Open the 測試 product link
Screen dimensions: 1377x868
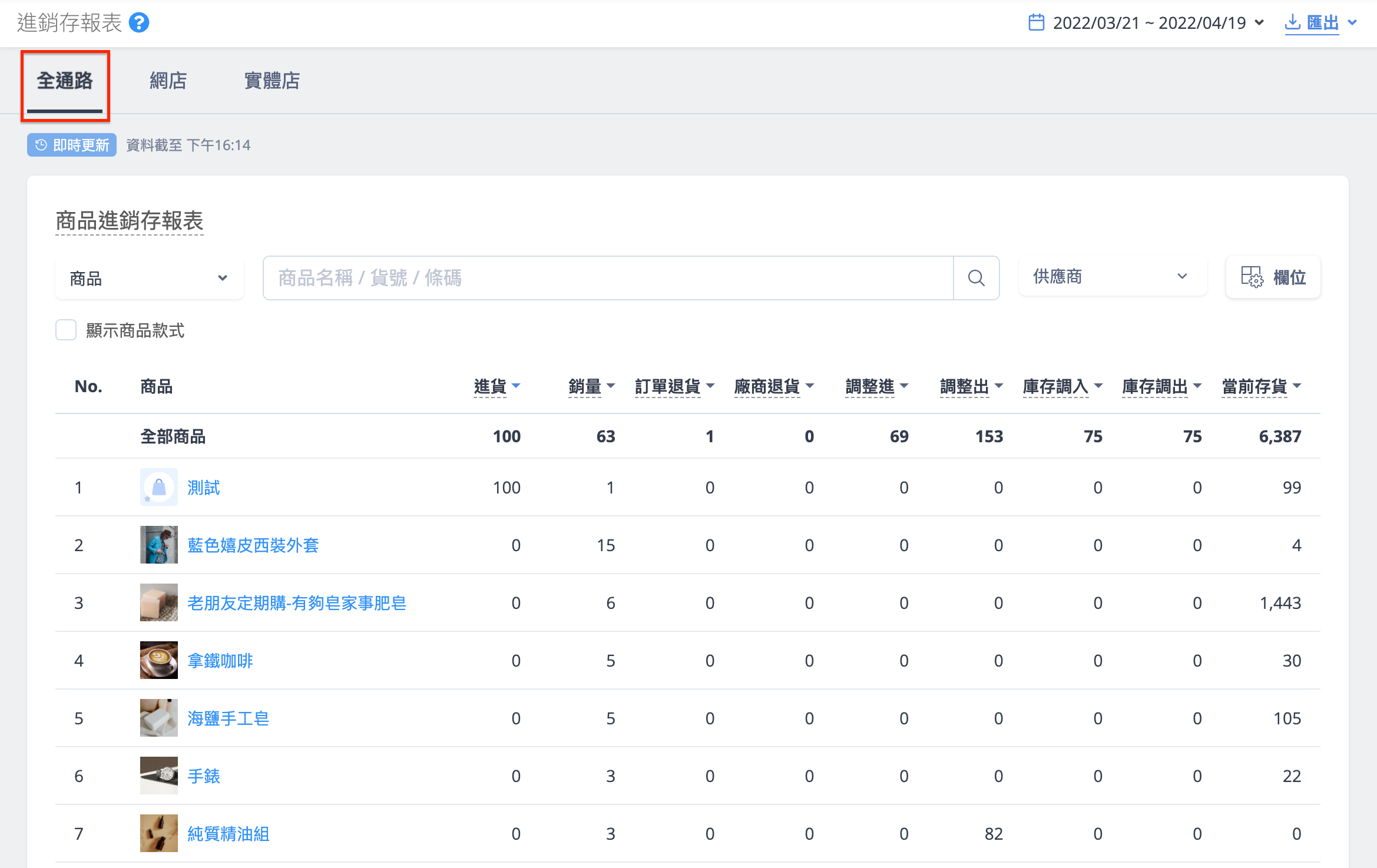click(x=204, y=488)
